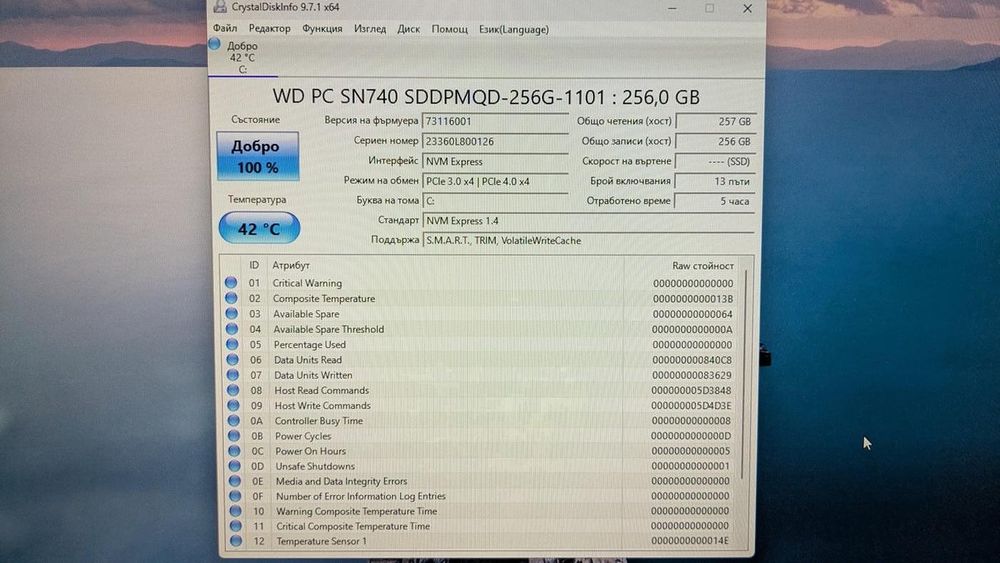Click raw value 0000000000014E
This screenshot has height=563, width=1000.
[689, 541]
